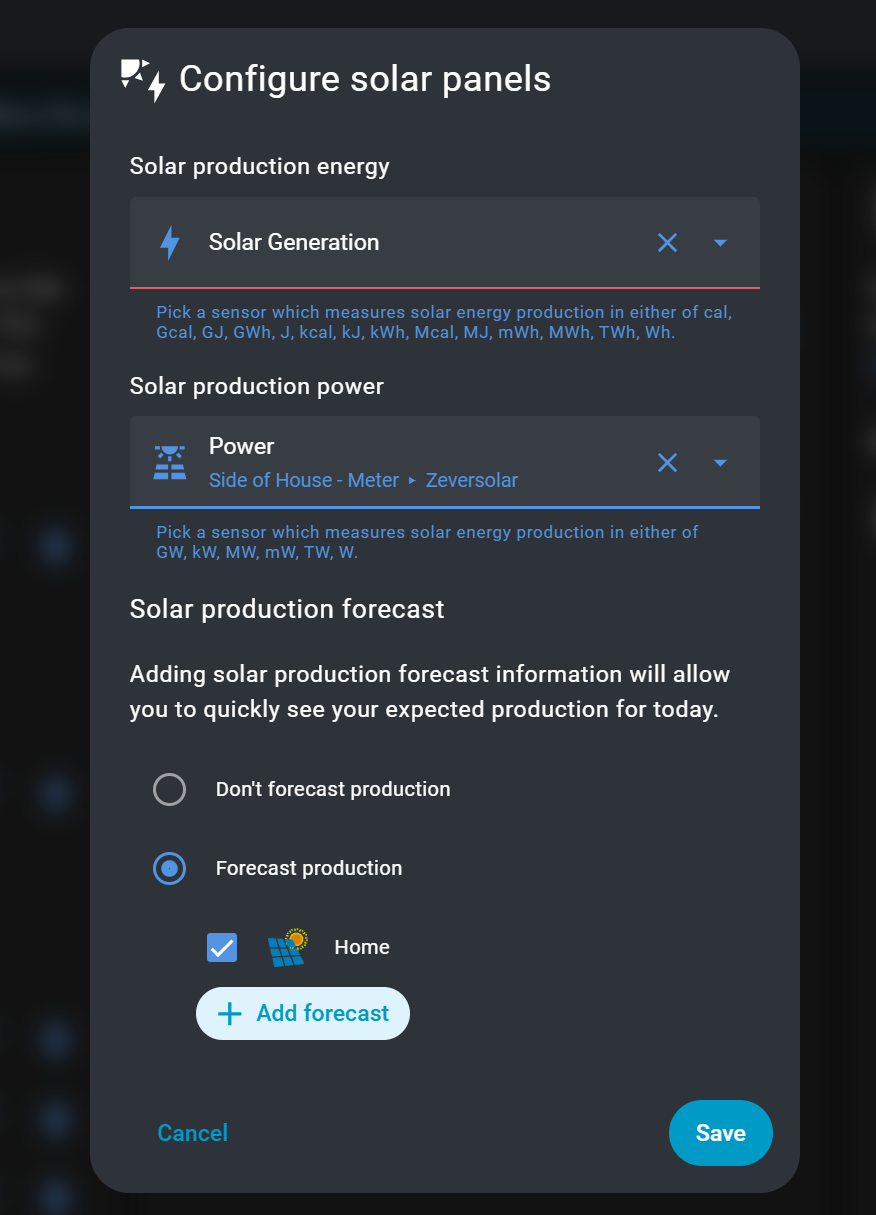Expand the Solar Generation dropdown arrow
This screenshot has height=1215, width=876.
pos(720,243)
